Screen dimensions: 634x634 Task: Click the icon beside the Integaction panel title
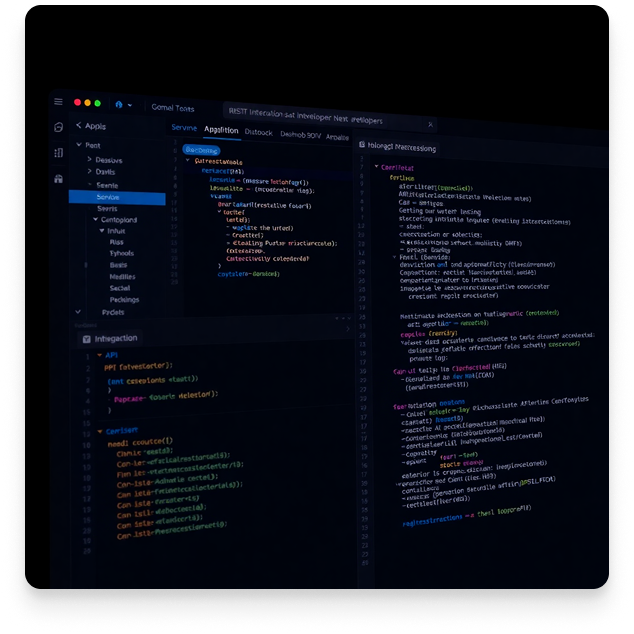(x=86, y=338)
